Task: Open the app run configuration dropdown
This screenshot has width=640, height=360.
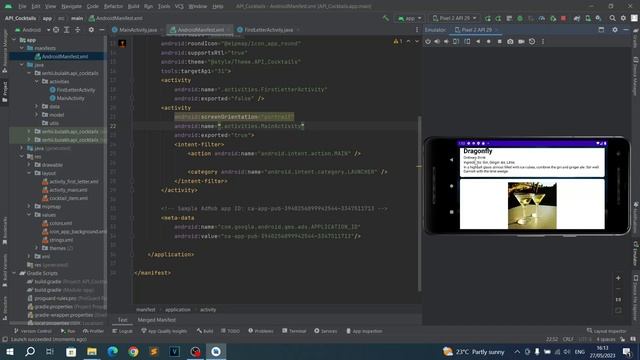Action: (x=409, y=18)
